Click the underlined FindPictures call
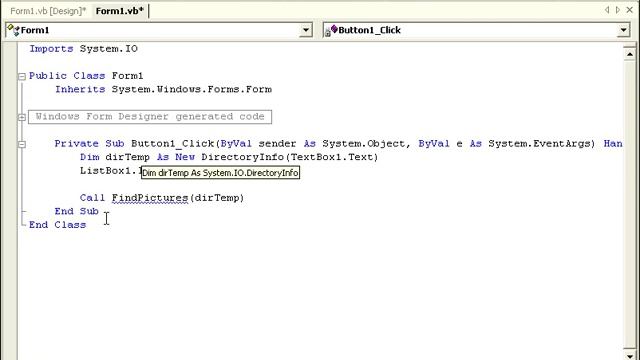Image resolution: width=640 pixels, height=360 pixels. [x=150, y=198]
